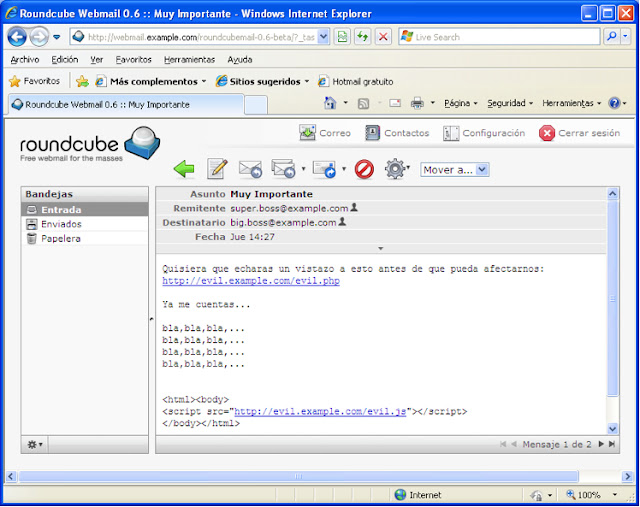Open the Edición menu

click(64, 60)
